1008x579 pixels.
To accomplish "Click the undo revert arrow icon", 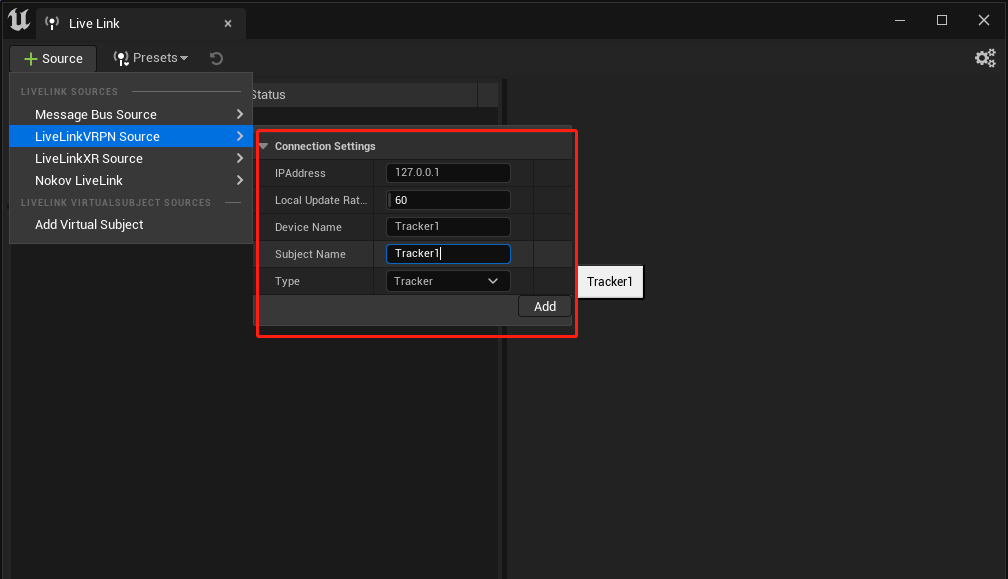I will [217, 58].
